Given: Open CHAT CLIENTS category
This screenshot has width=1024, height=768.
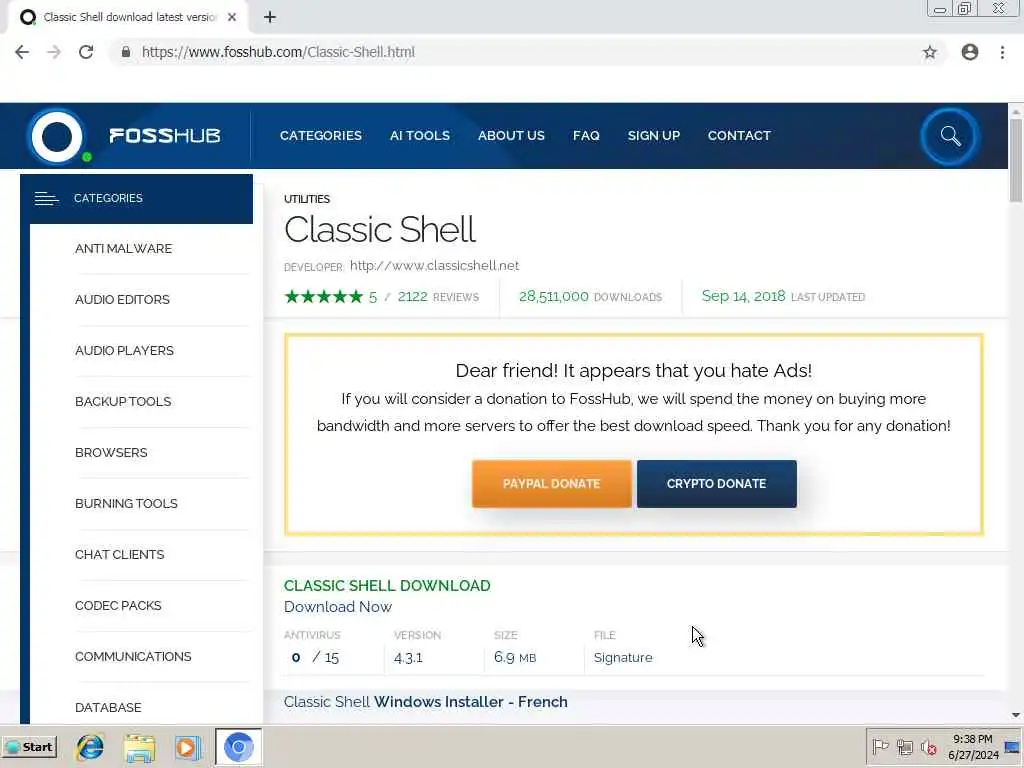Looking at the screenshot, I should [x=120, y=554].
